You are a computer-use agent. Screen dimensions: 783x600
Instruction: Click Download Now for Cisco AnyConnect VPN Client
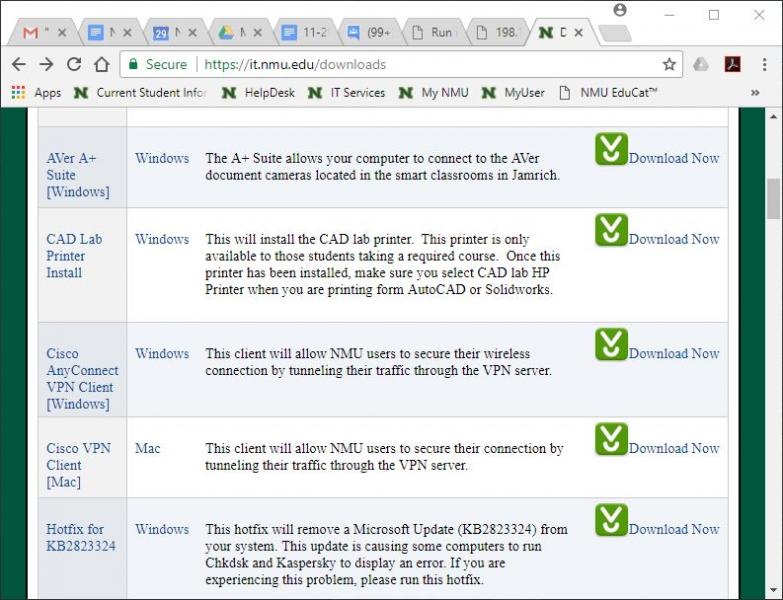tap(674, 353)
